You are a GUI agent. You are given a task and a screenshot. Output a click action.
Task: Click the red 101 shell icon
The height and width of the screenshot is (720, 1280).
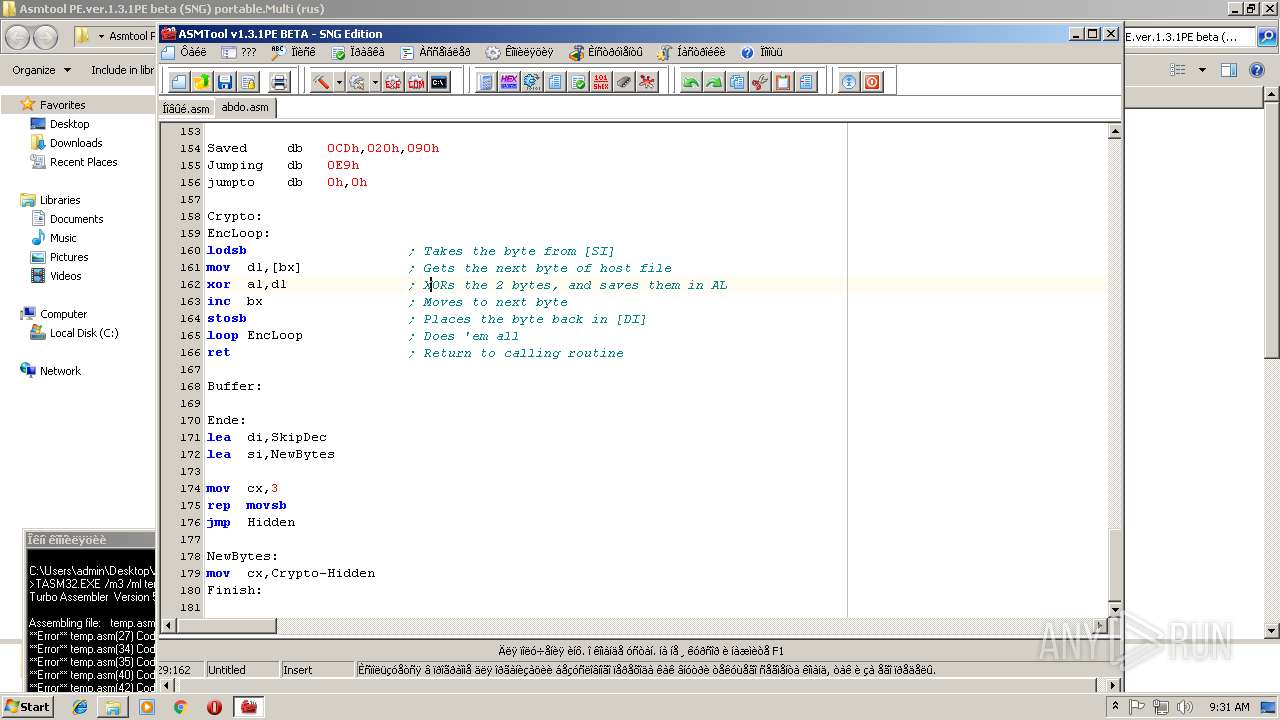[x=601, y=82]
